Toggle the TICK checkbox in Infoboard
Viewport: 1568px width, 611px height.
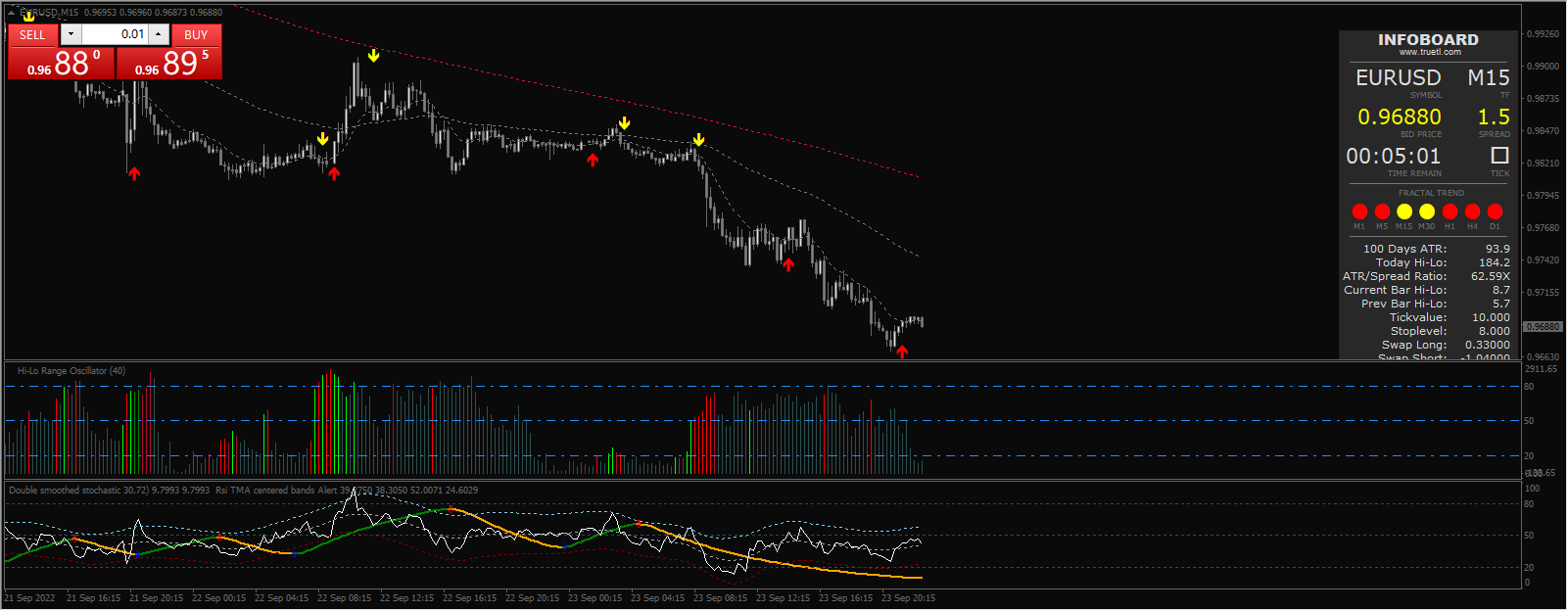[x=1499, y=156]
